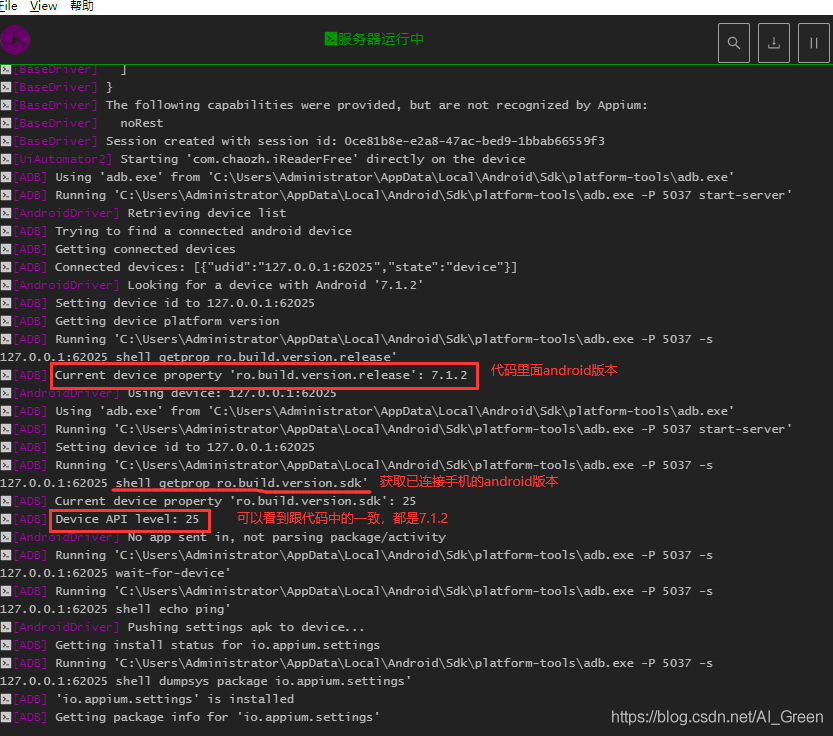Select line 'Using device: 127.0.0.1:62025'
Viewport: 833px width, 736px height.
point(232,393)
